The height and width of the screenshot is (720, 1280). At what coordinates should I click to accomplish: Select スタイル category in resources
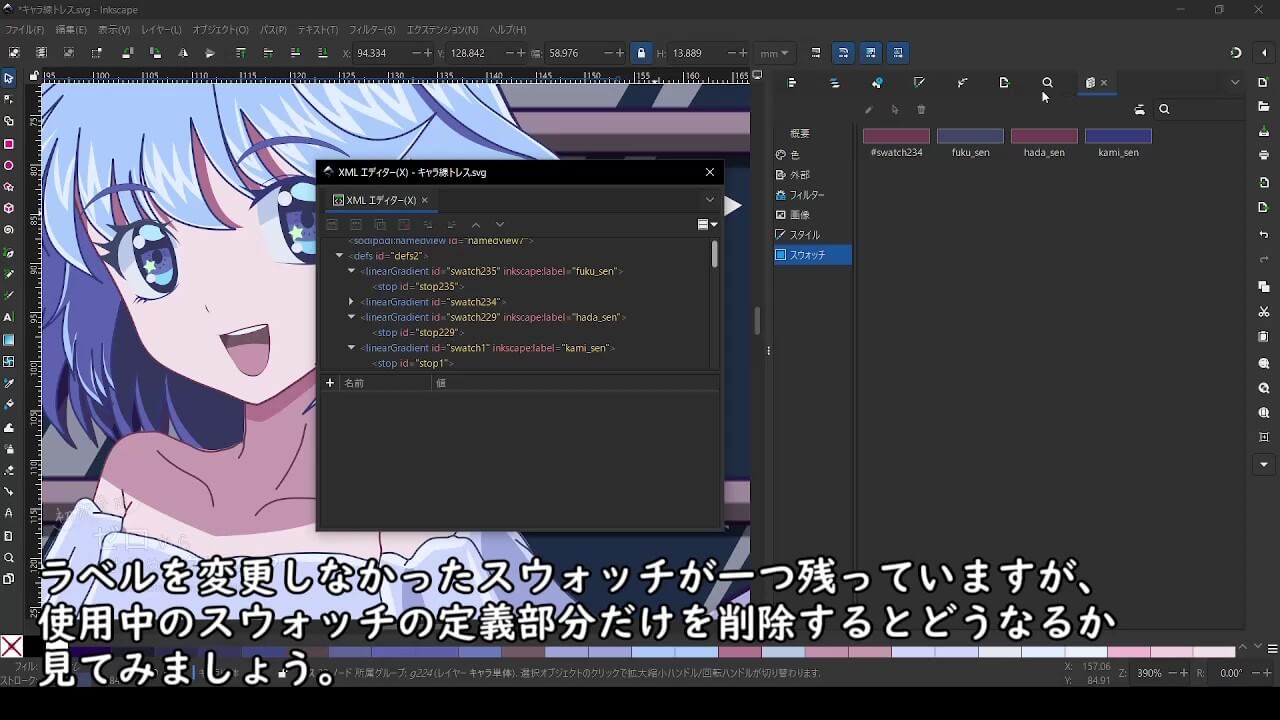coord(813,235)
